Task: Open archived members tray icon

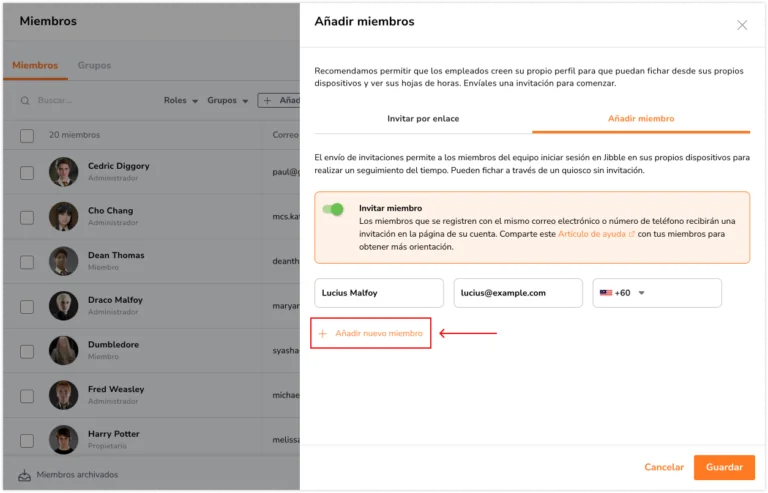Action: (24, 475)
